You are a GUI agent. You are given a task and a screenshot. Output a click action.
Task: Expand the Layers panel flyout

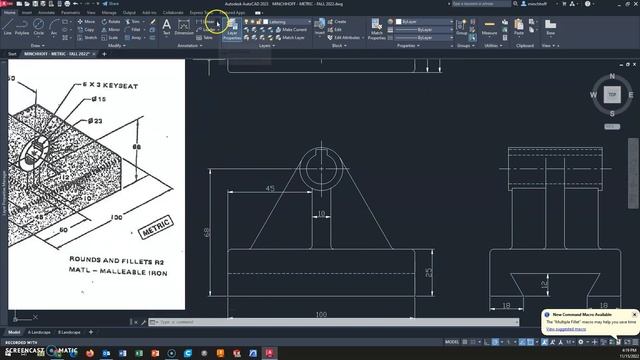[267, 46]
